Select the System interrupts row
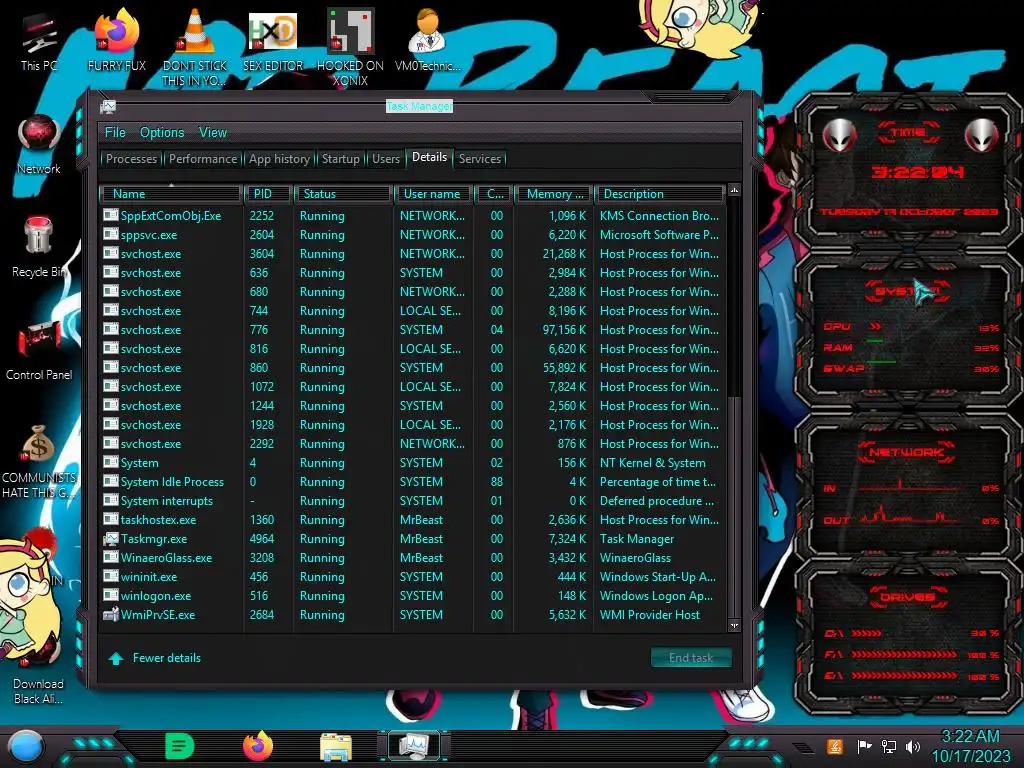The image size is (1024, 768). [413, 501]
